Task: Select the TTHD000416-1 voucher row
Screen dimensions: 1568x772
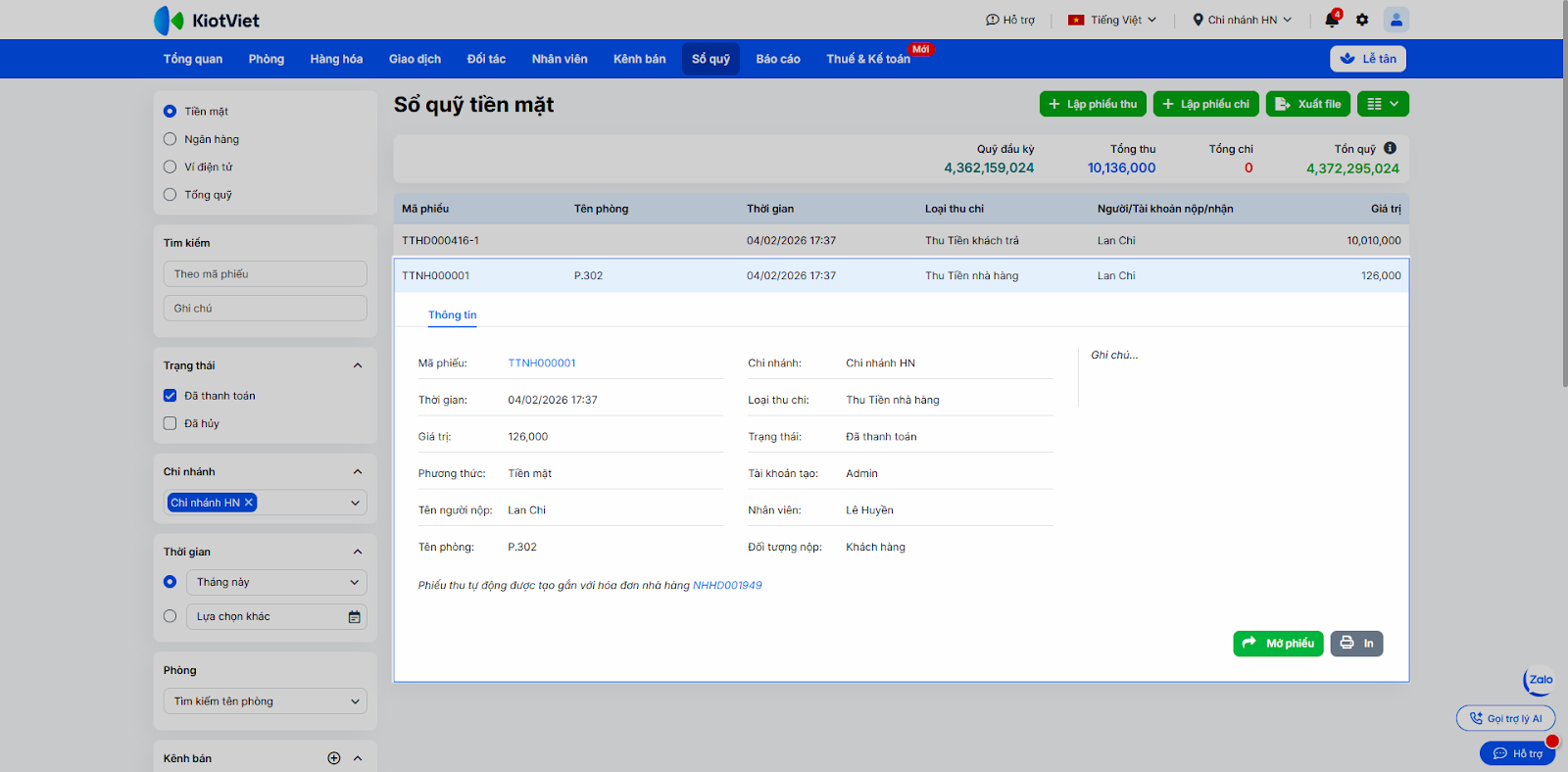Action: coord(902,241)
